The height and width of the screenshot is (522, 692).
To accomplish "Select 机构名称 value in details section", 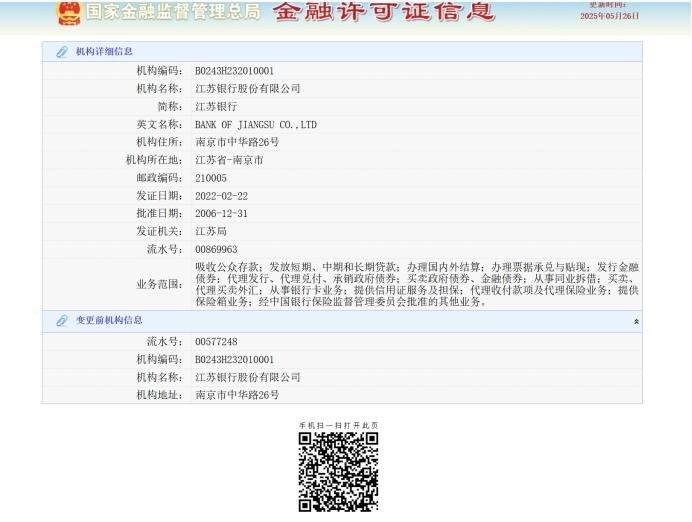I will coord(248,89).
